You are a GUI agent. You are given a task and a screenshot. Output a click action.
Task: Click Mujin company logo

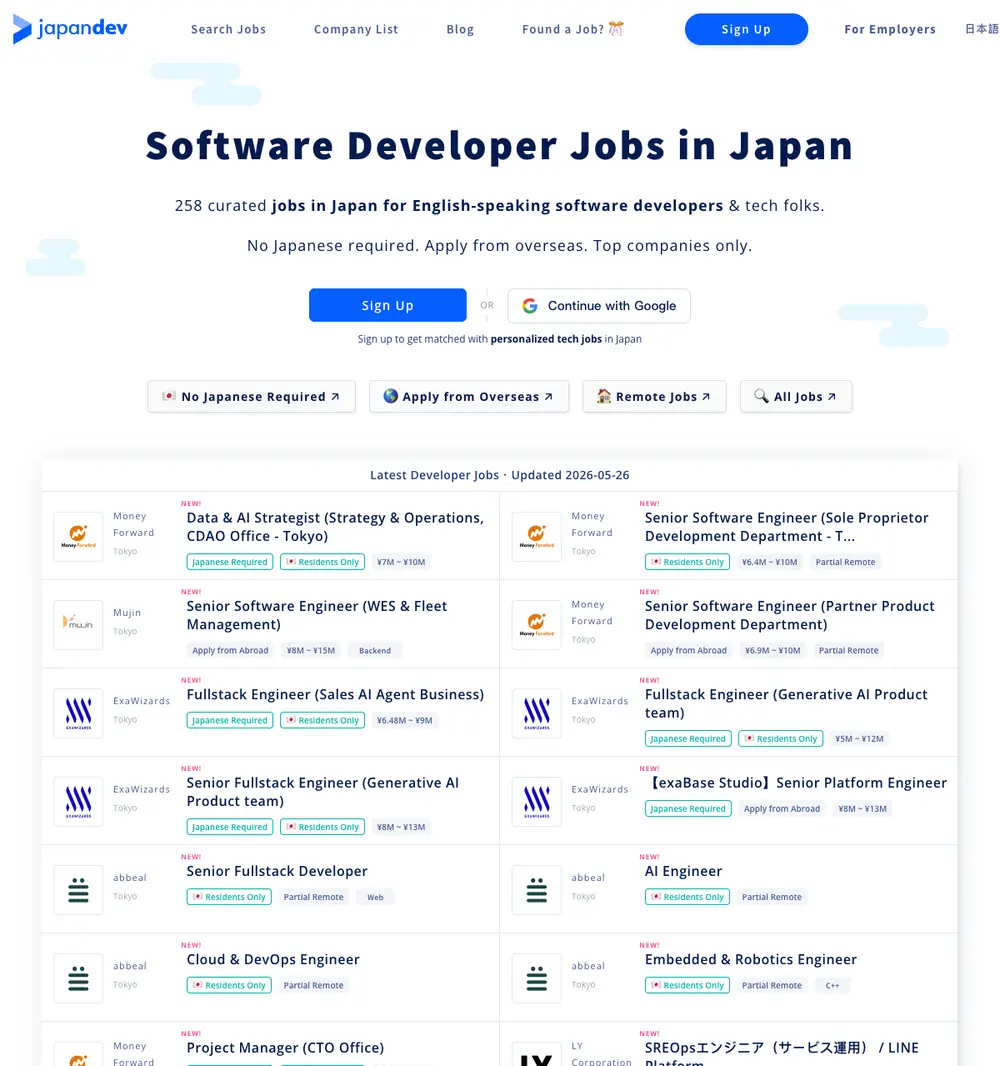[x=78, y=625]
